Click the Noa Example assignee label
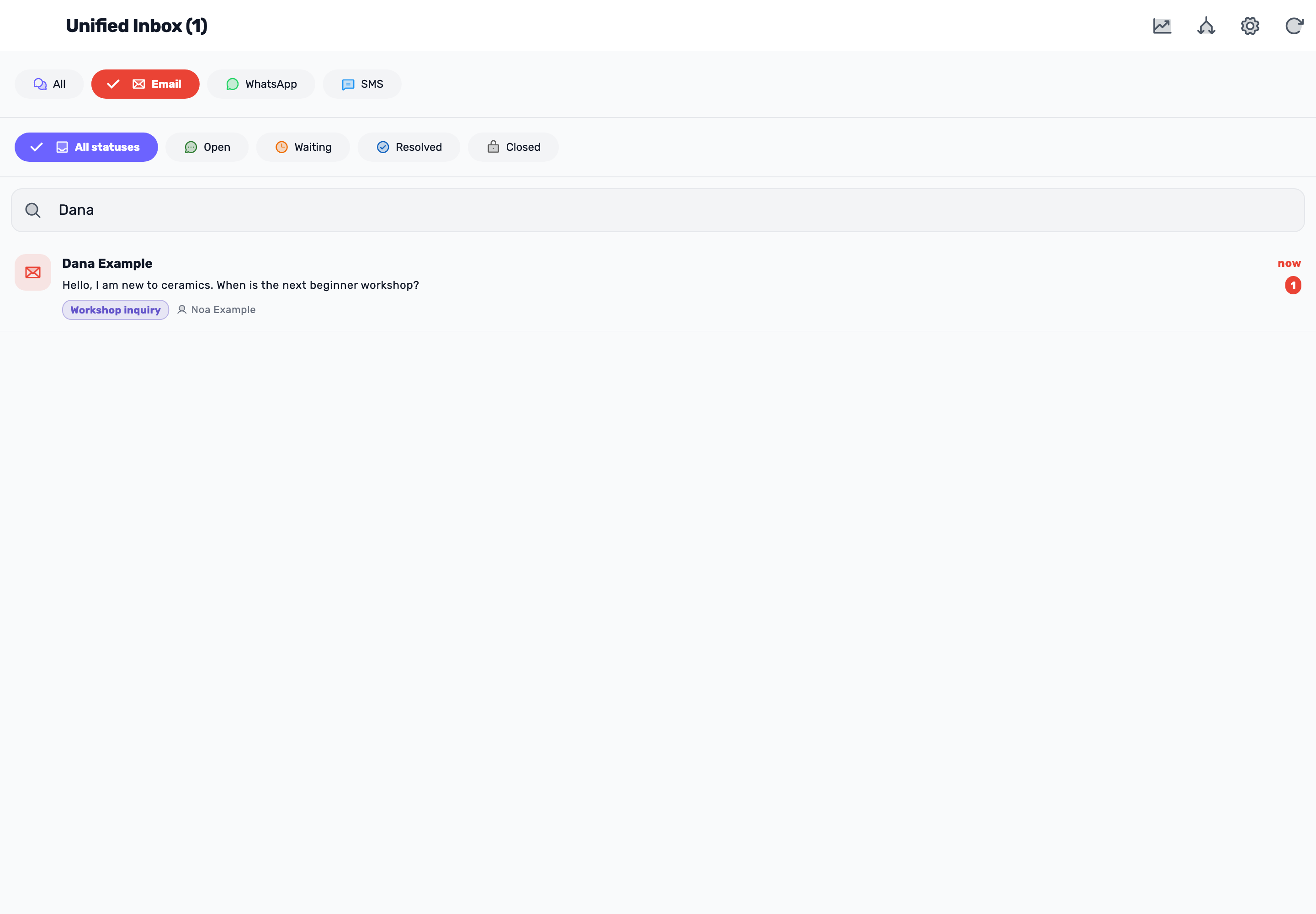This screenshot has height=914, width=1316. (223, 310)
